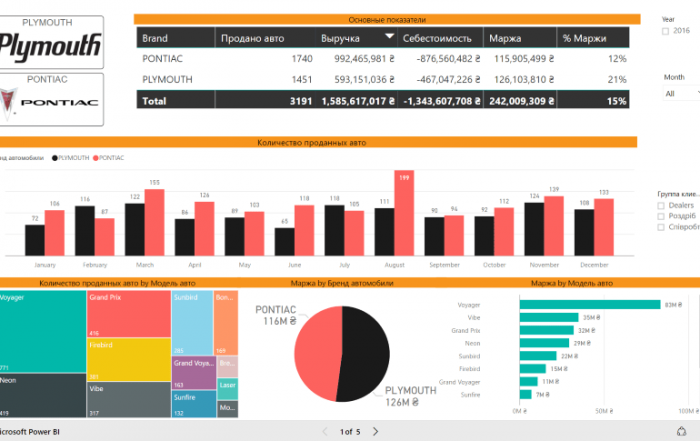700x441 pixels.
Task: Select the Grand Prix treemap tile
Action: pyautogui.click(x=129, y=314)
